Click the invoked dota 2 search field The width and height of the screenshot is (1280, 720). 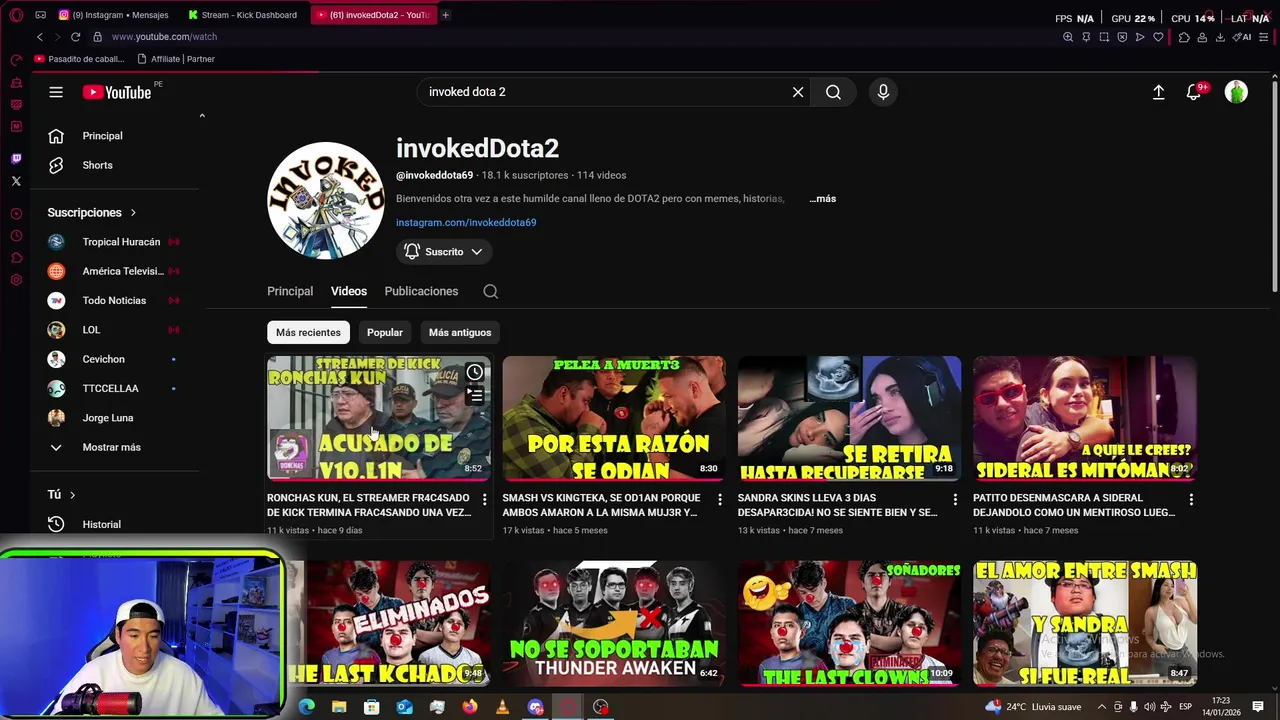point(605,92)
